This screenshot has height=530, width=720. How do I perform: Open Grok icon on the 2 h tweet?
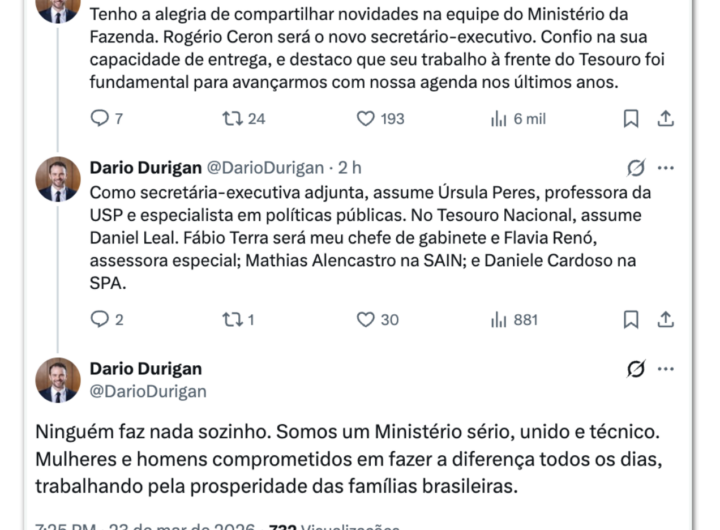point(635,168)
